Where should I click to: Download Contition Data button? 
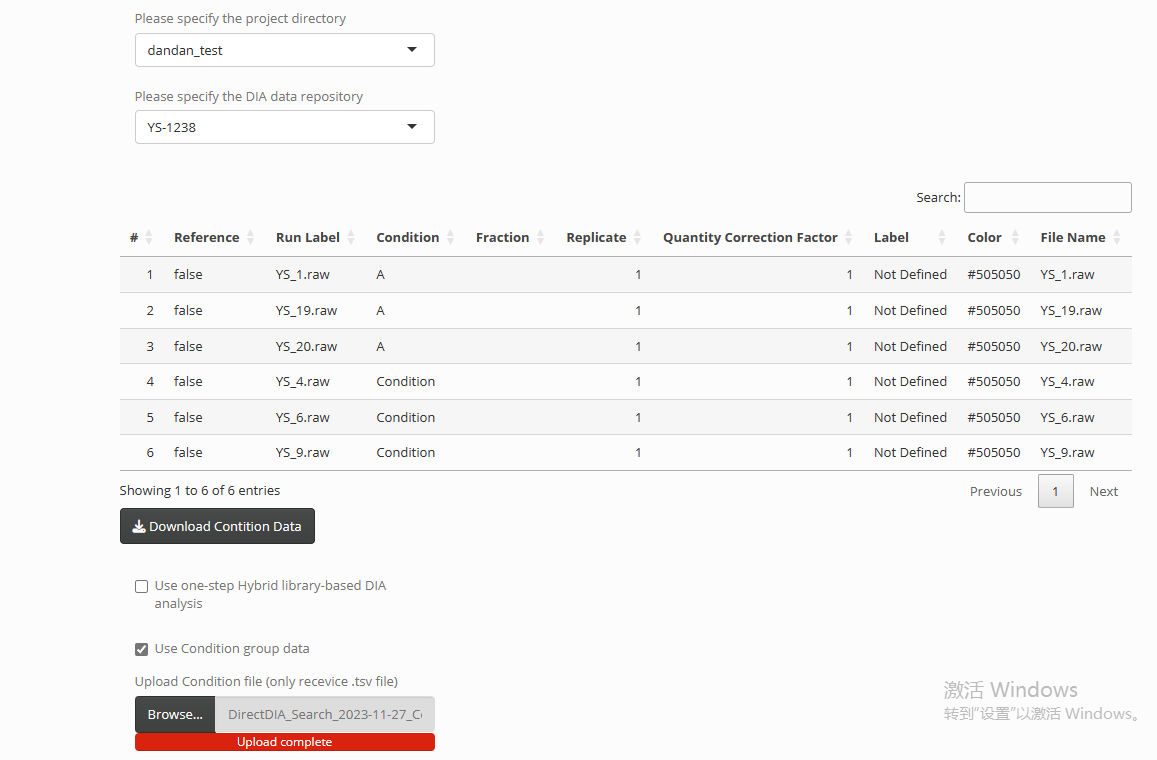pyautogui.click(x=217, y=526)
